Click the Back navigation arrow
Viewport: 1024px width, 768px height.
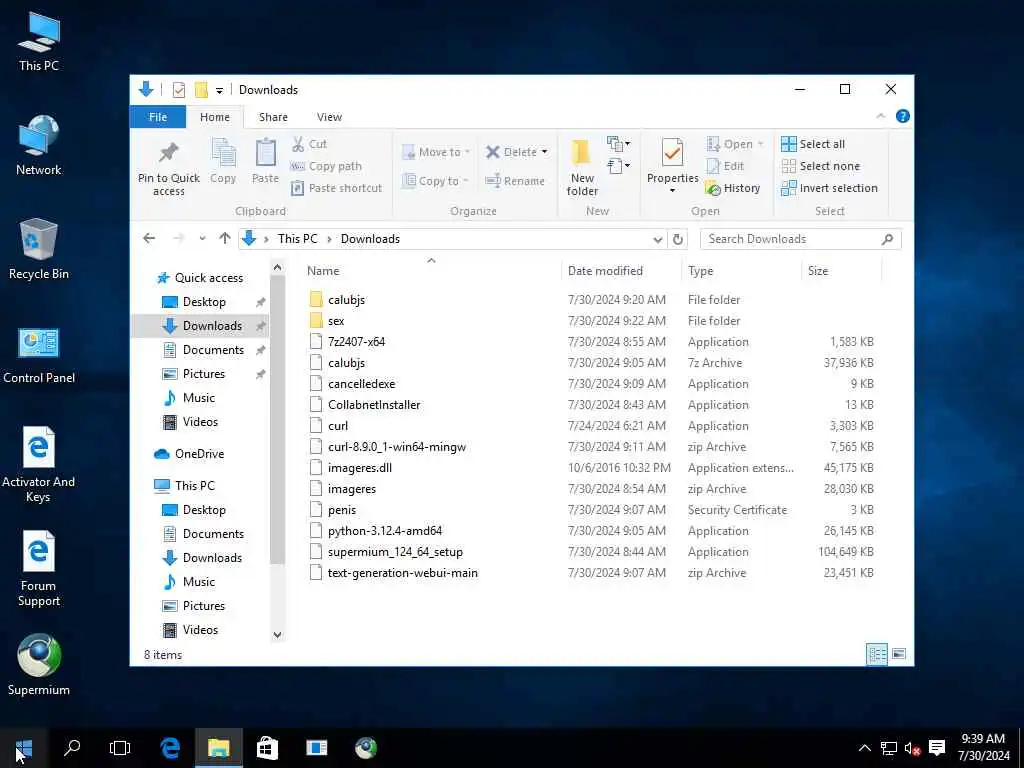pyautogui.click(x=149, y=238)
